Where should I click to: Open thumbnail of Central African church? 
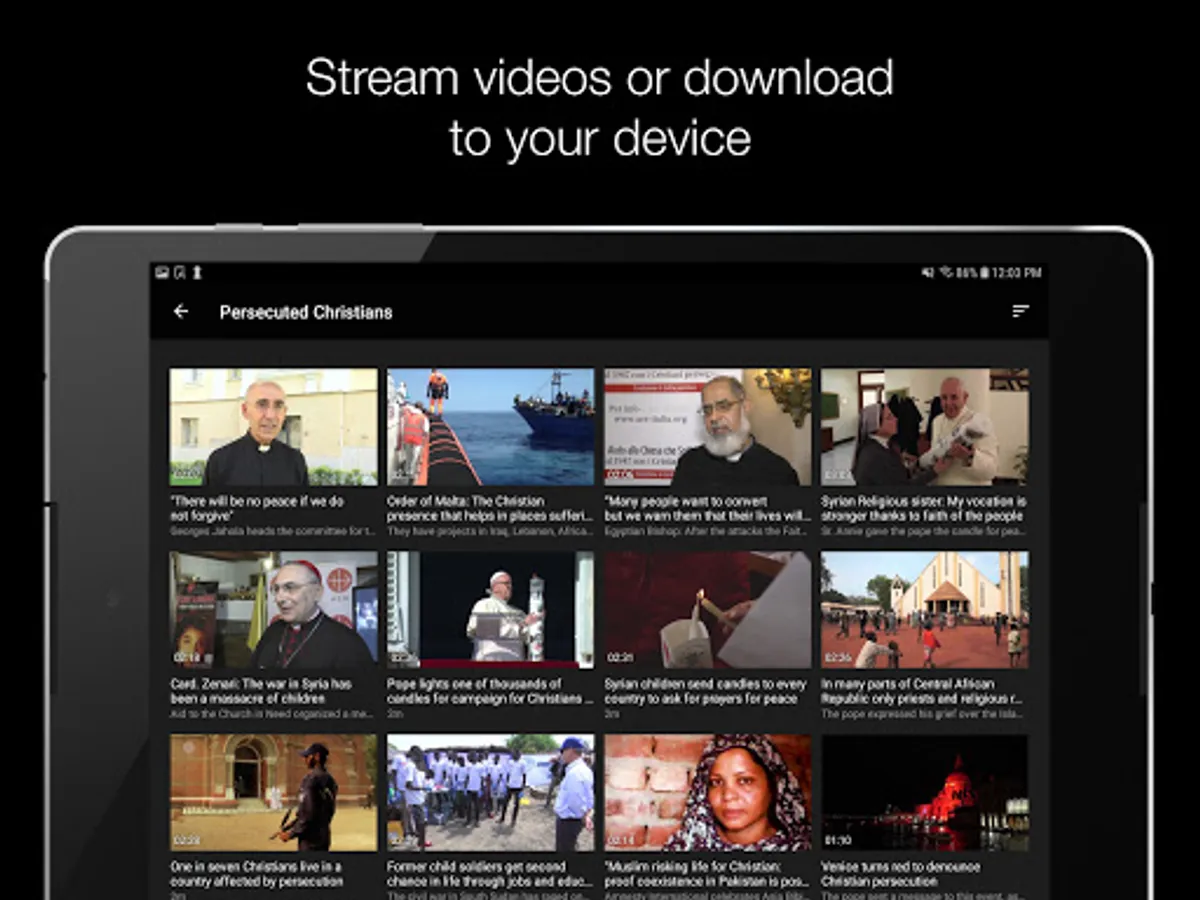(925, 610)
